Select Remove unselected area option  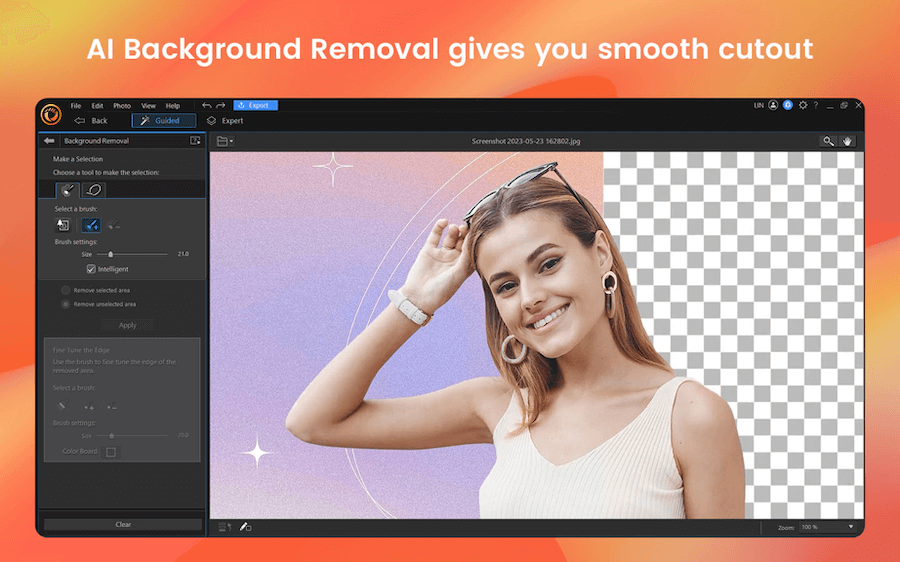pos(65,304)
